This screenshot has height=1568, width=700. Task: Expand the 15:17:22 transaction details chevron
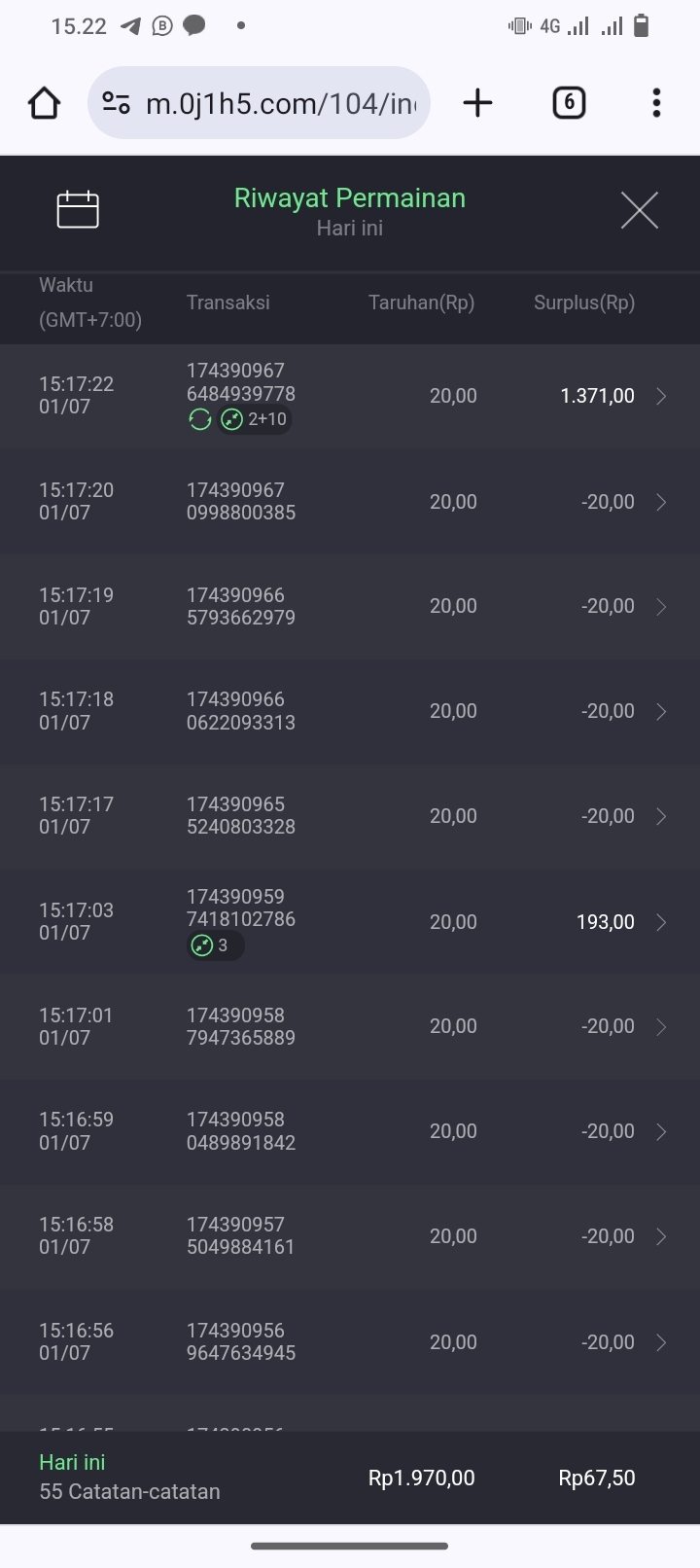click(x=661, y=396)
